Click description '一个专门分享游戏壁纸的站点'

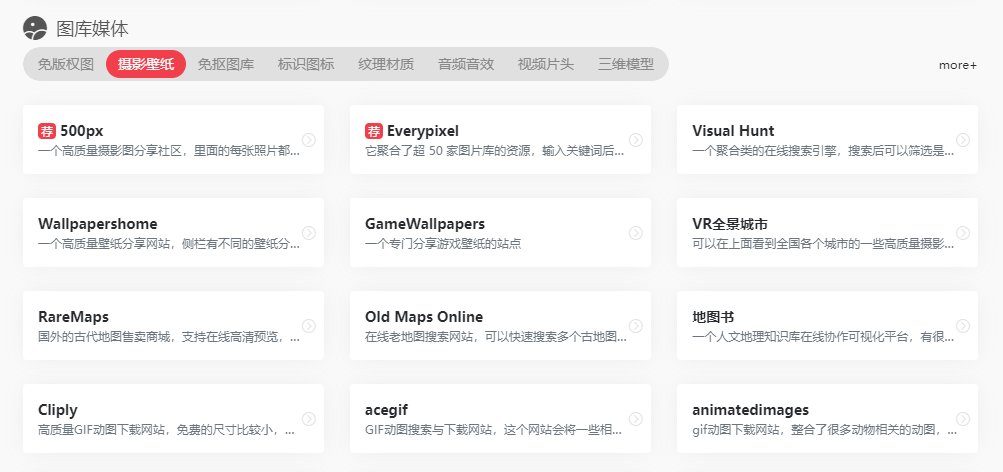point(443,244)
